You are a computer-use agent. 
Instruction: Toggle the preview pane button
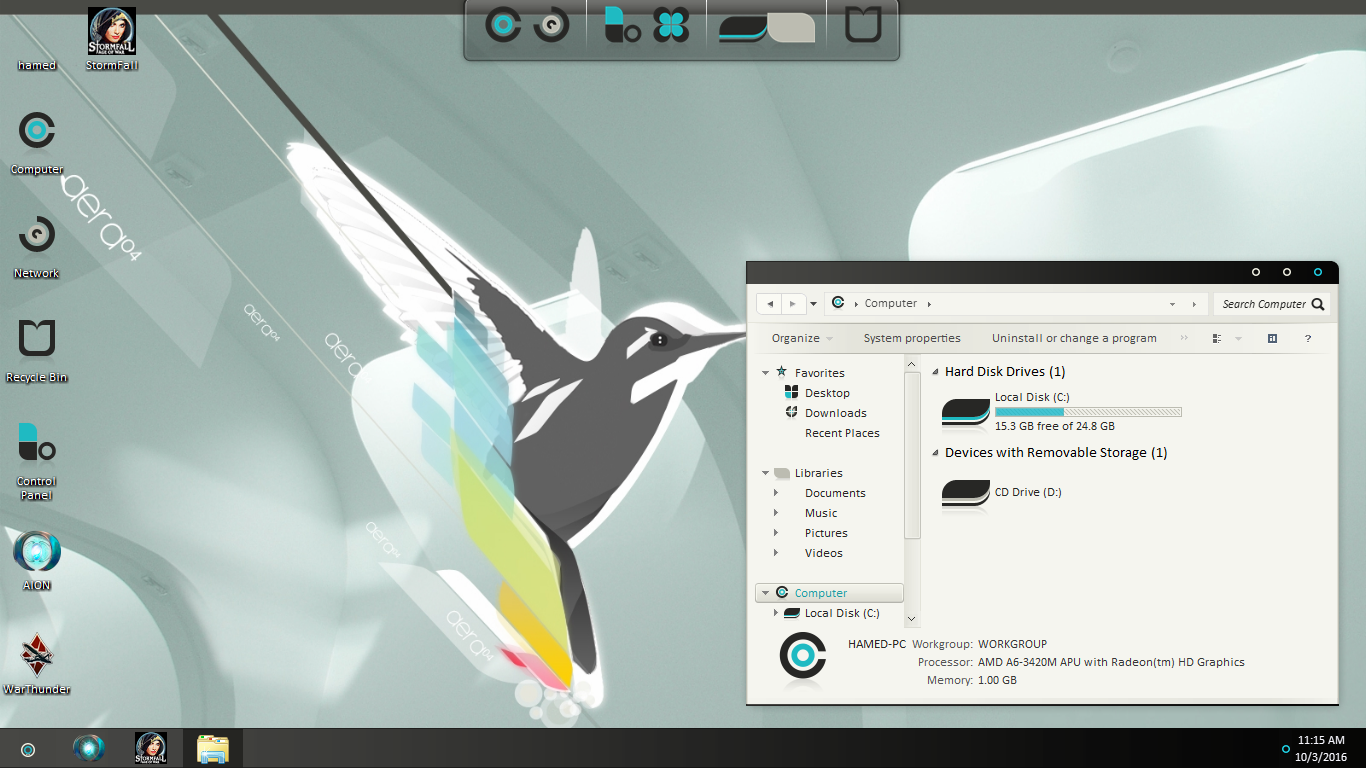1272,339
